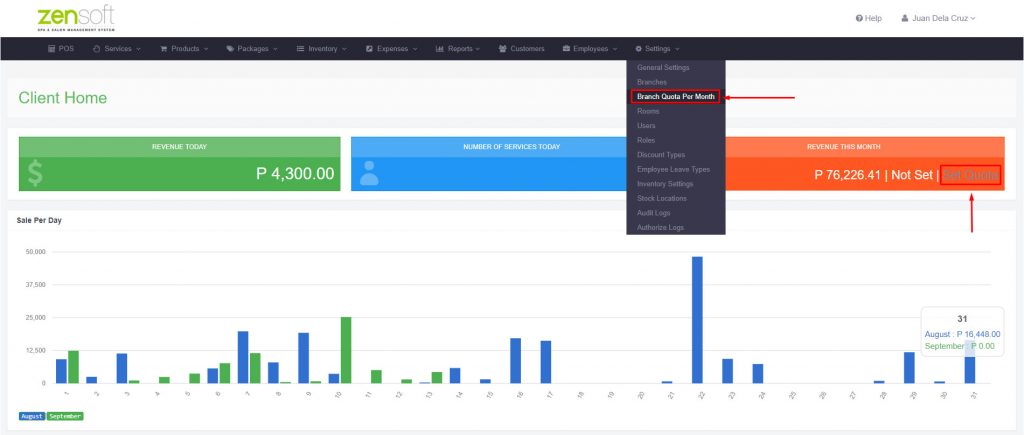Click the Packages tag icon
Image resolution: width=1024 pixels, height=435 pixels.
click(x=231, y=49)
